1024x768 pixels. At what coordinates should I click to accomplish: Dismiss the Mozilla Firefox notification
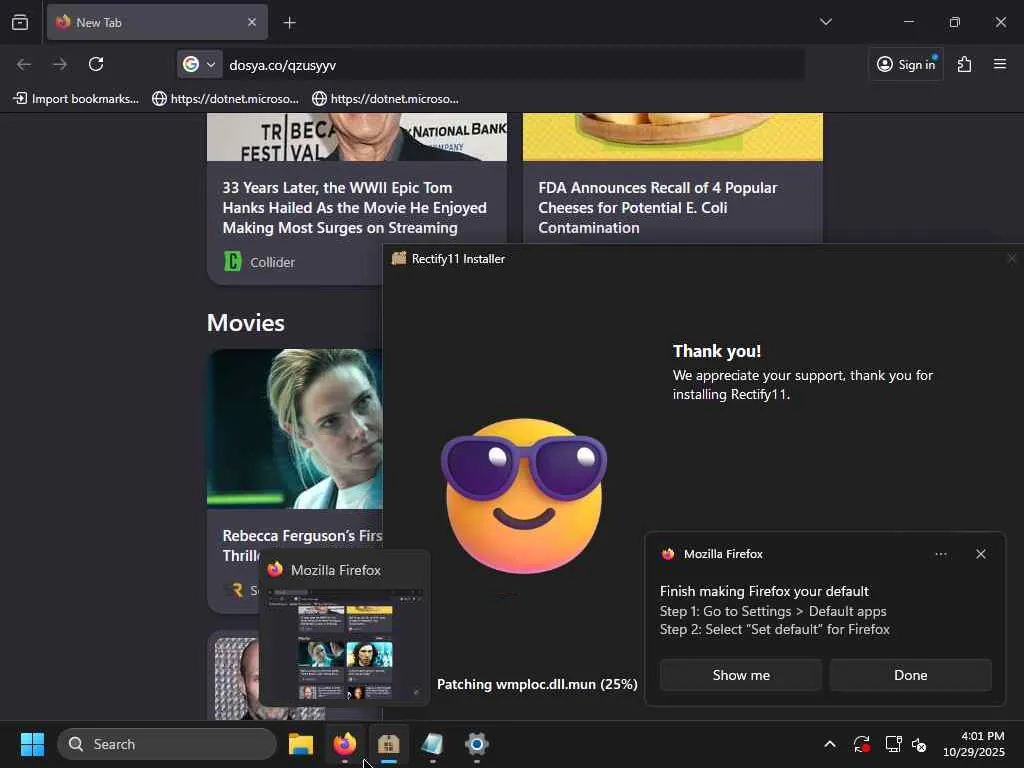tap(980, 554)
